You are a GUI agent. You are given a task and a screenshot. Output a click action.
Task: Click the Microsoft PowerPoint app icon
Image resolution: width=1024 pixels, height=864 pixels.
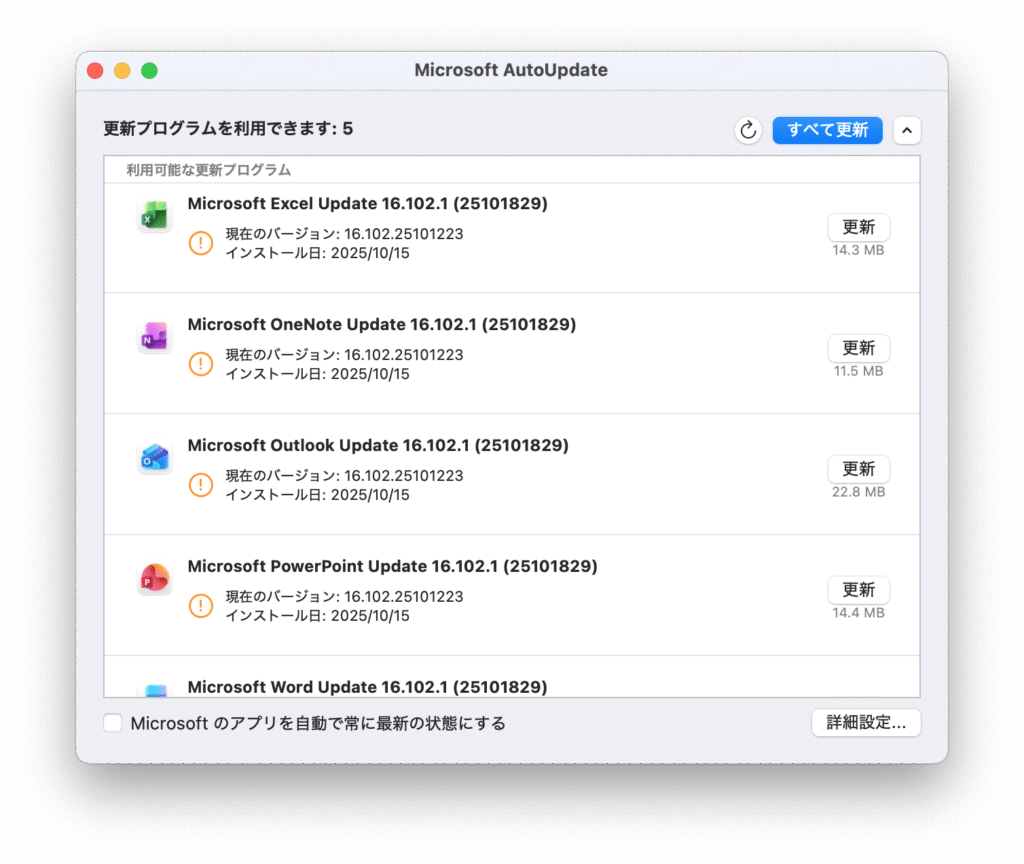coord(154,579)
